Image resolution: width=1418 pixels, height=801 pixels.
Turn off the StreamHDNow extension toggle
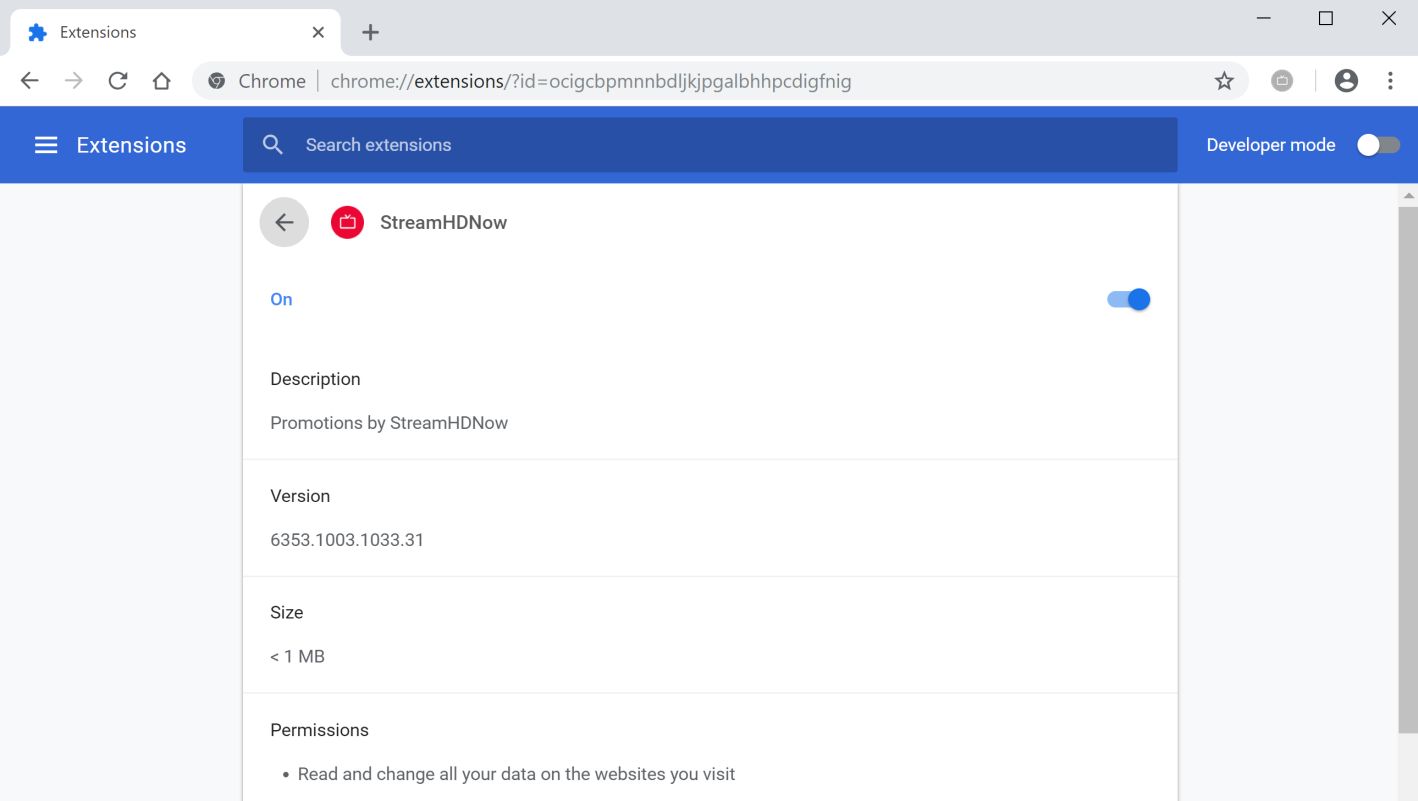(1129, 299)
